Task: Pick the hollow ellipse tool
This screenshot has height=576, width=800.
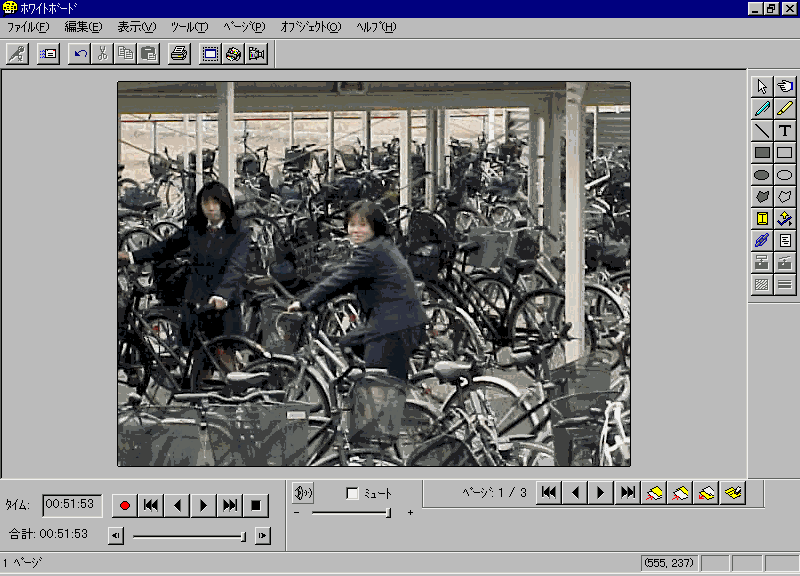Action: click(x=785, y=175)
